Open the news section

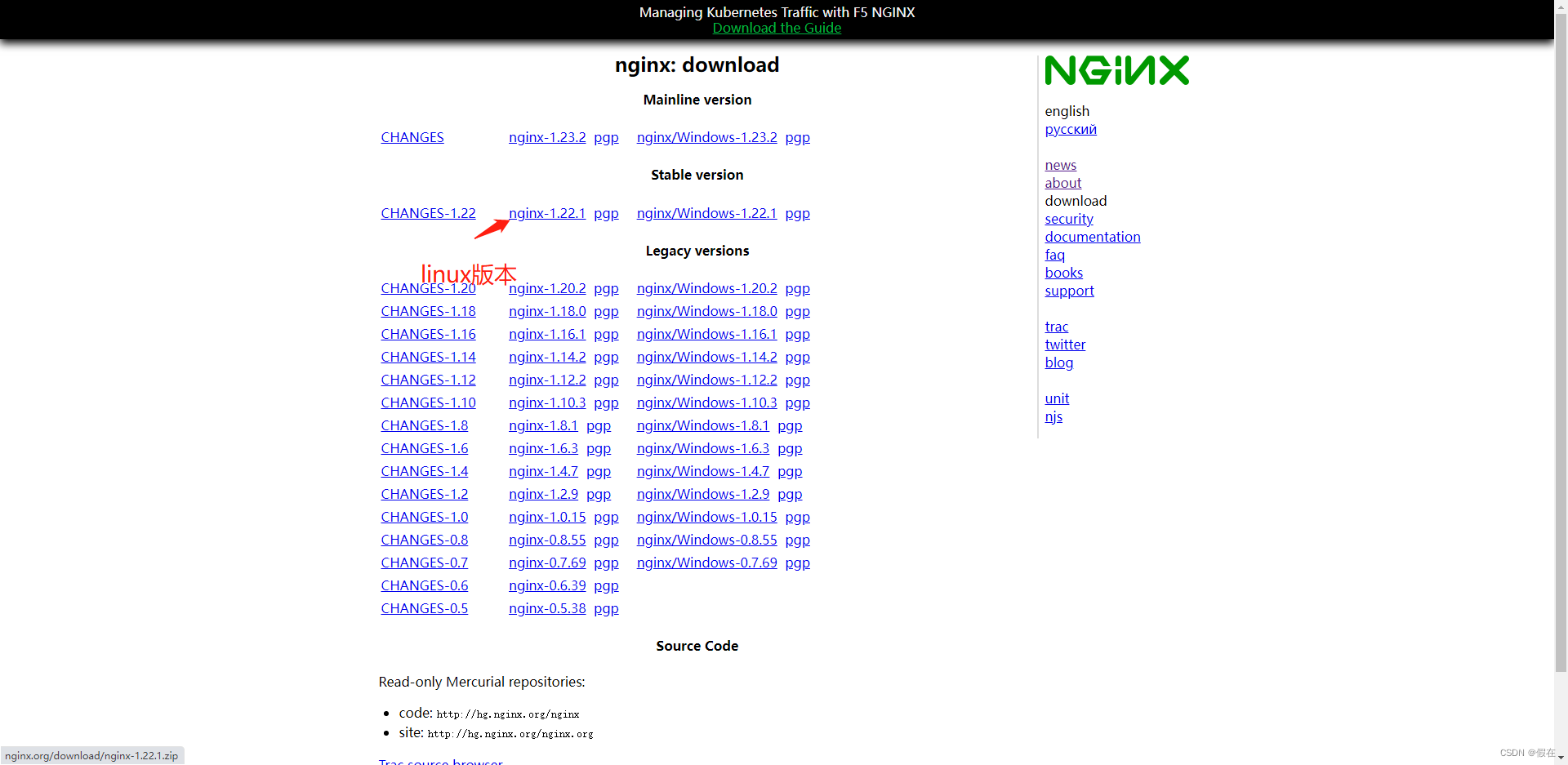click(x=1060, y=165)
